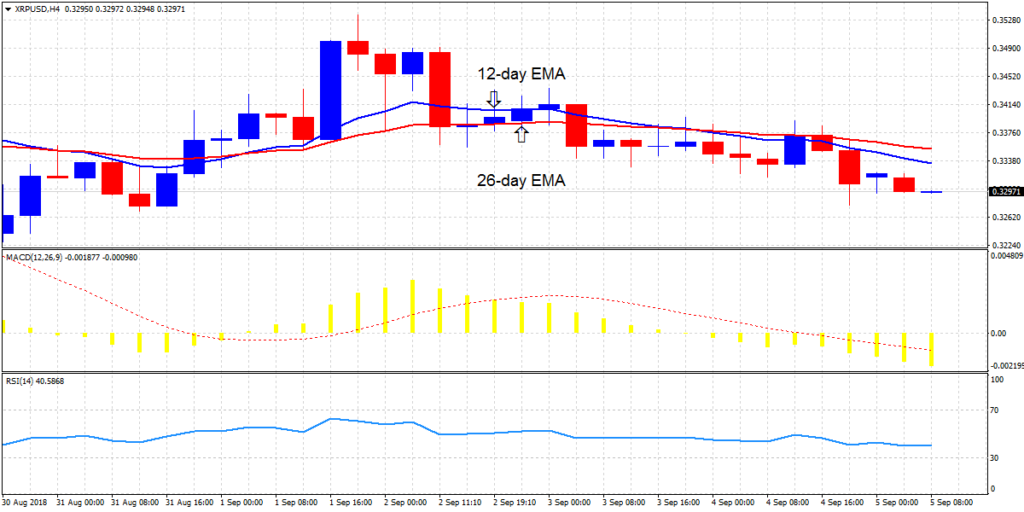Click the up arrow above 26-day EMA label
The image size is (1024, 512).
point(521,133)
